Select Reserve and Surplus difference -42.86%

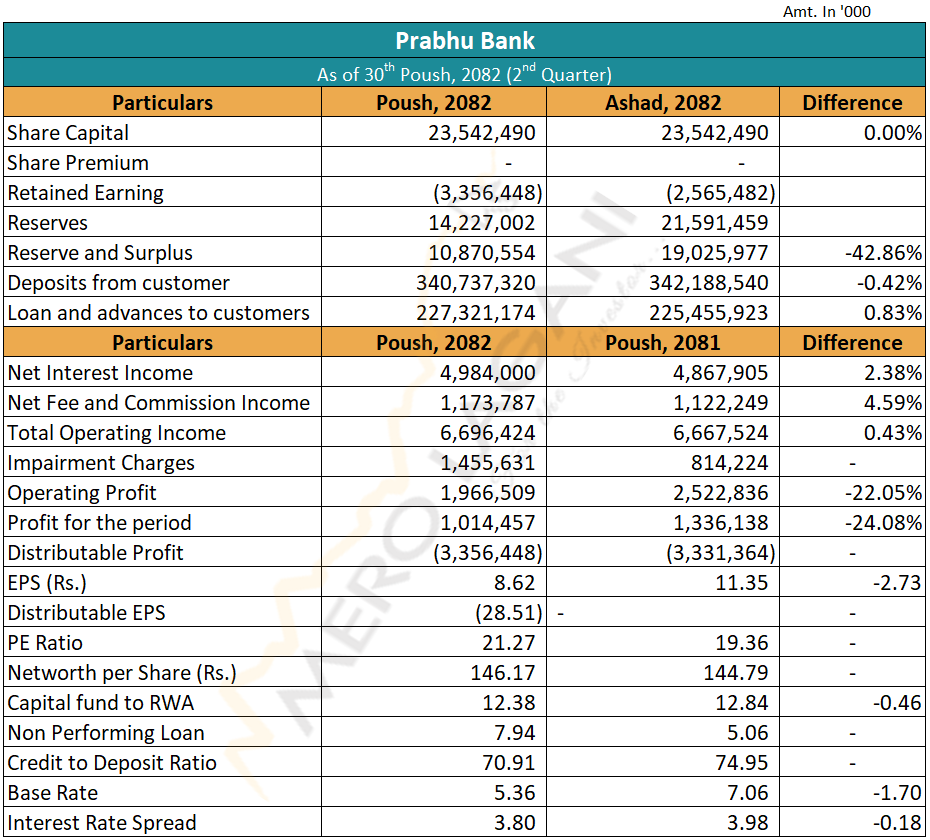(882, 253)
